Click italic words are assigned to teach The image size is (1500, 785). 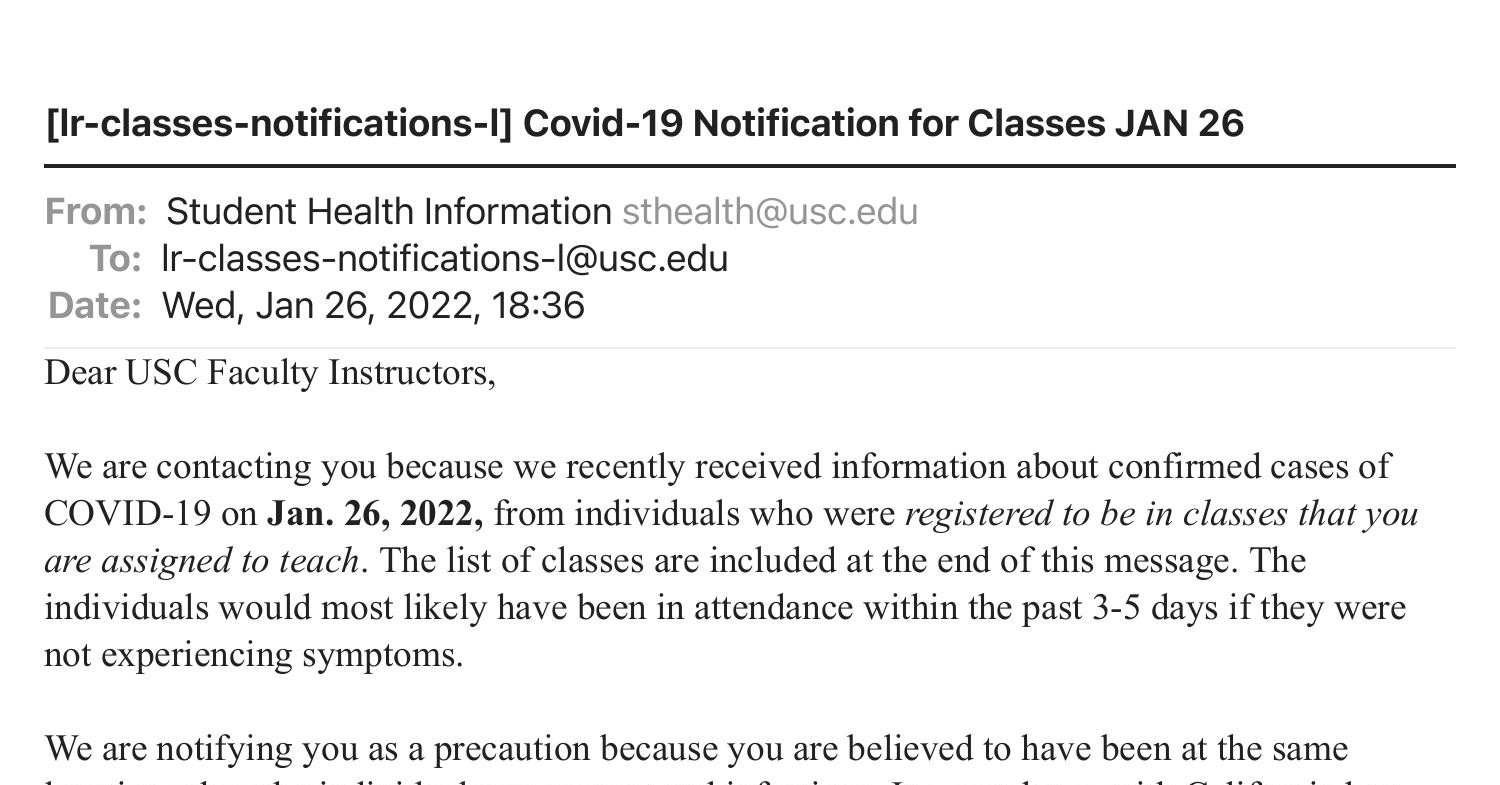click(x=202, y=561)
